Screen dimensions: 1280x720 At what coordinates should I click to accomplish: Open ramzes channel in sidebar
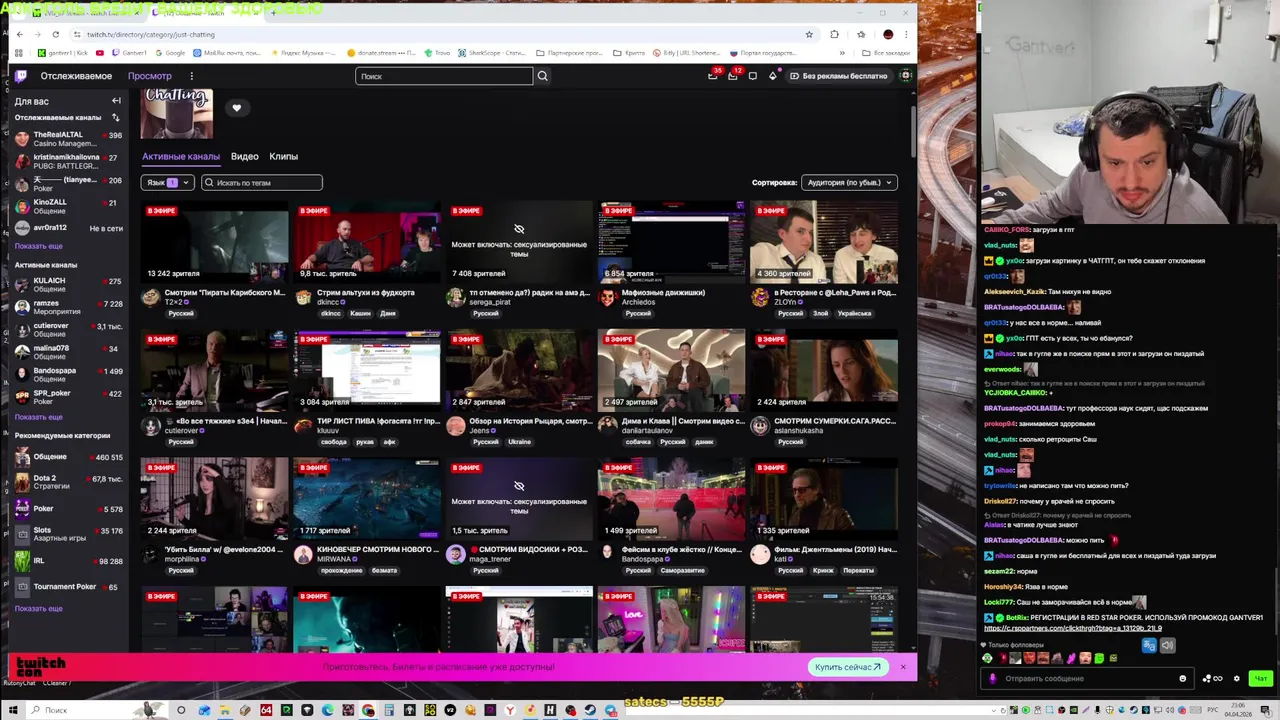click(68, 307)
